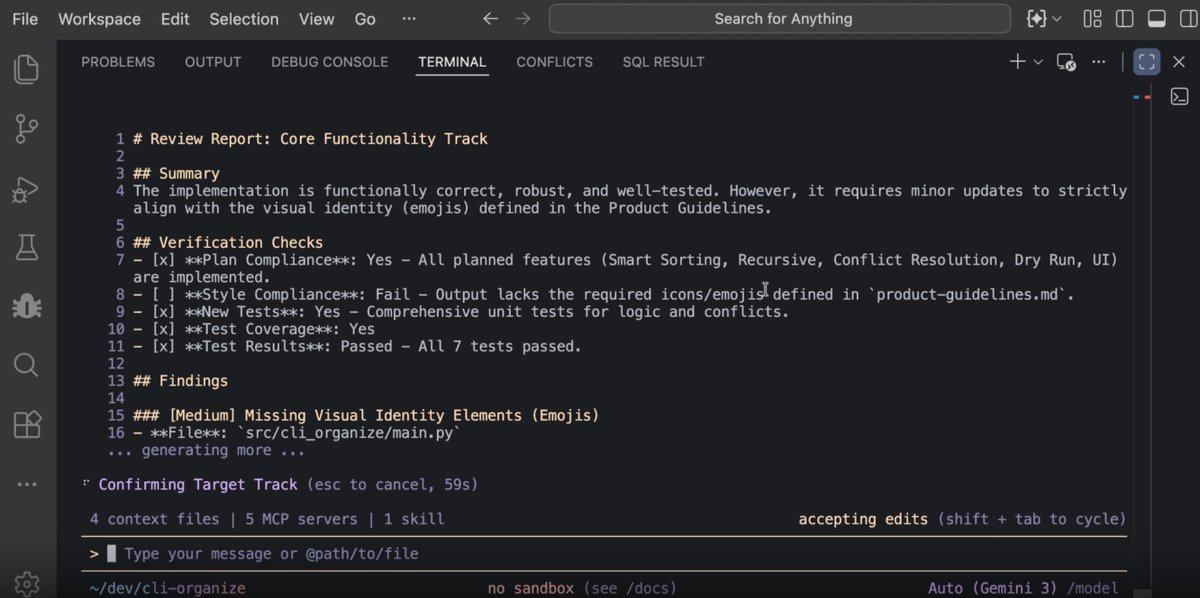Screen dimensions: 1200x598
Task: Open the Edit menu
Action: 175,19
